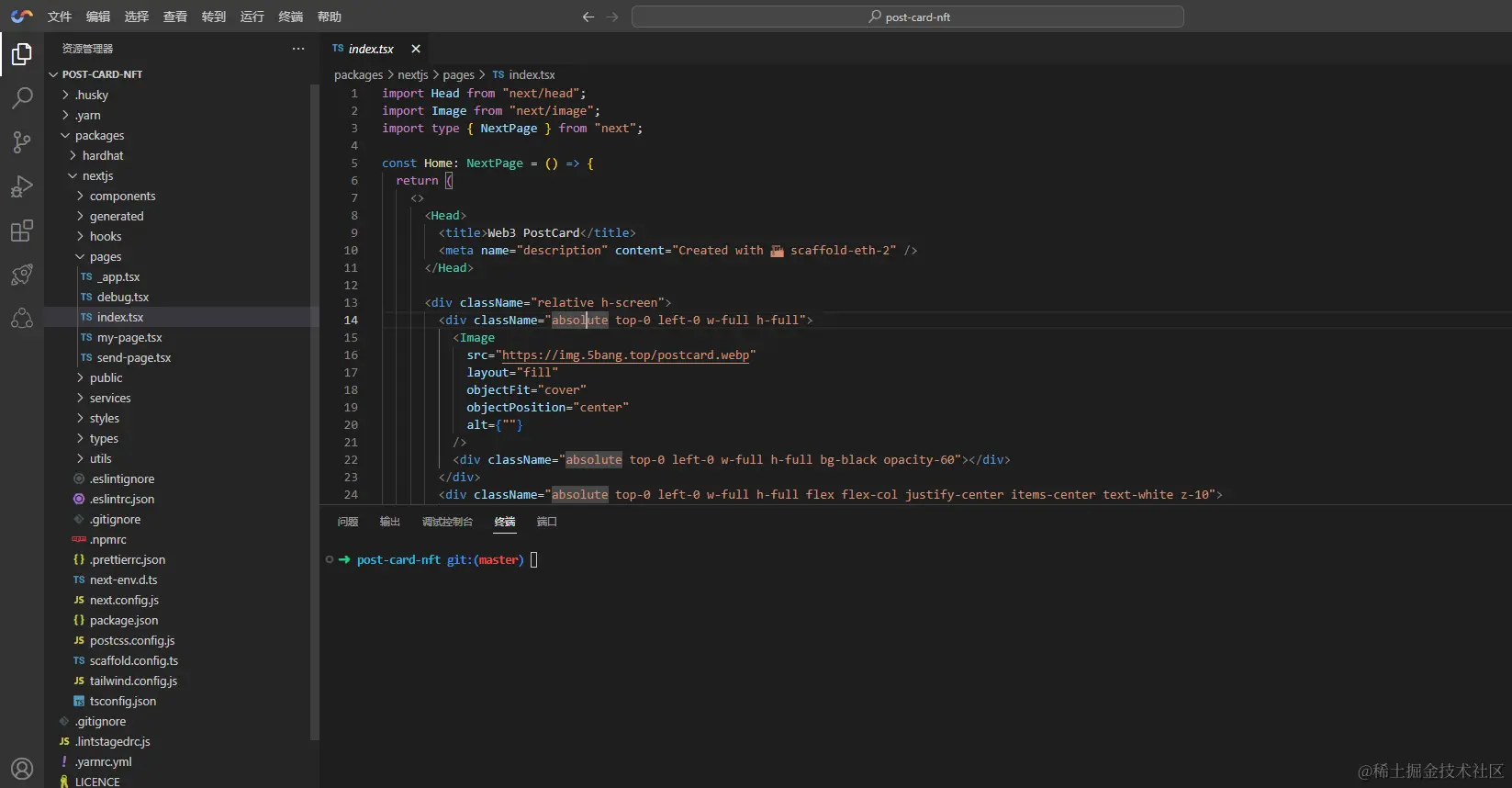
Task: Click the three-dots menu in explorer header
Action: (298, 49)
